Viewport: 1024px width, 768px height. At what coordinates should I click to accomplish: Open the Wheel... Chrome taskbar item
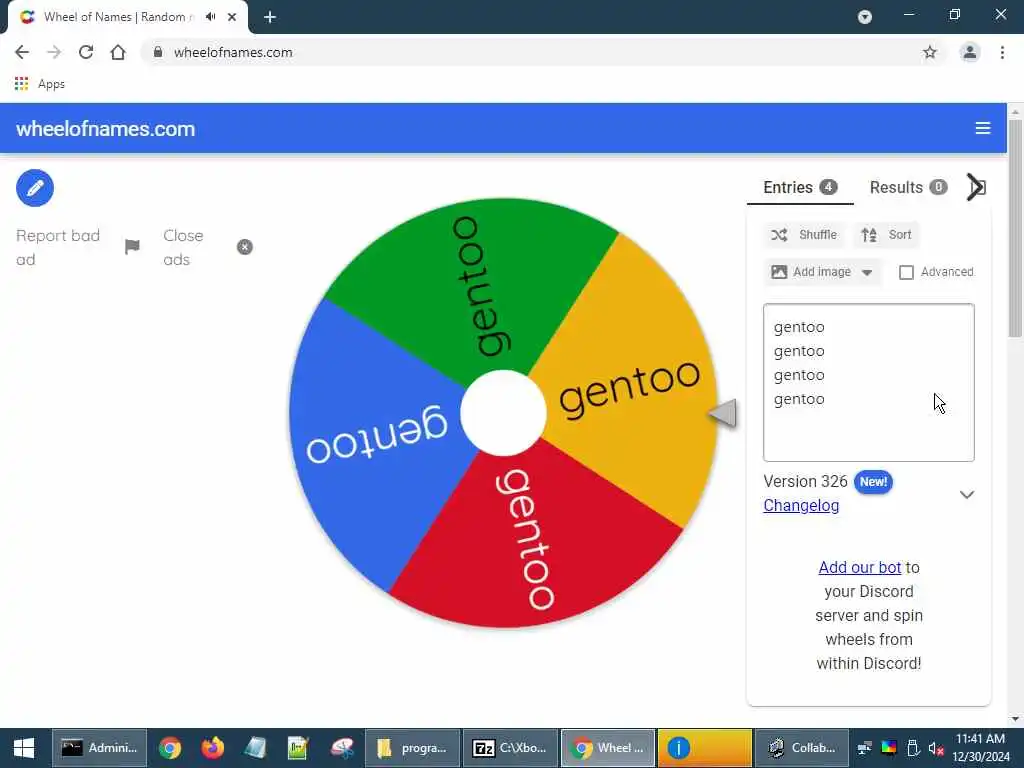608,748
